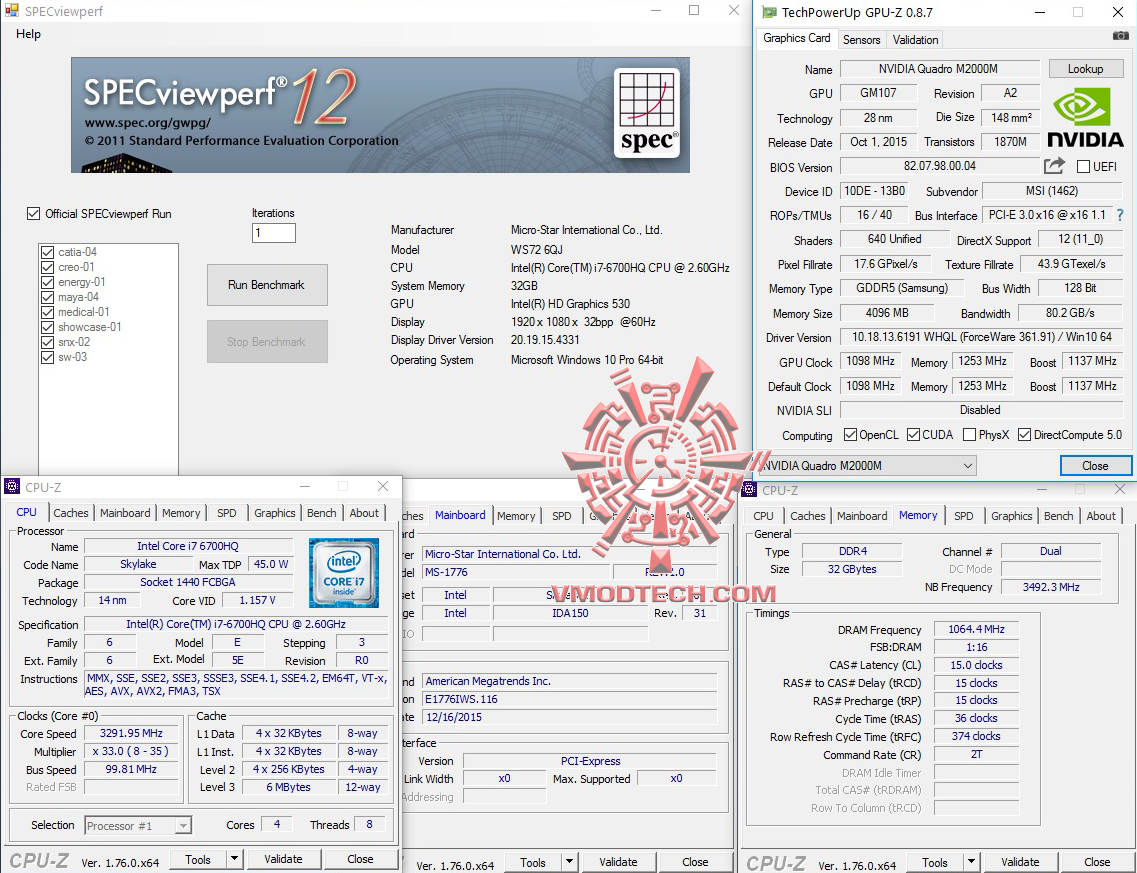Viewport: 1137px width, 873px height.
Task: Open the Mainboard tab in left CPU-Z
Action: pyautogui.click(x=125, y=513)
